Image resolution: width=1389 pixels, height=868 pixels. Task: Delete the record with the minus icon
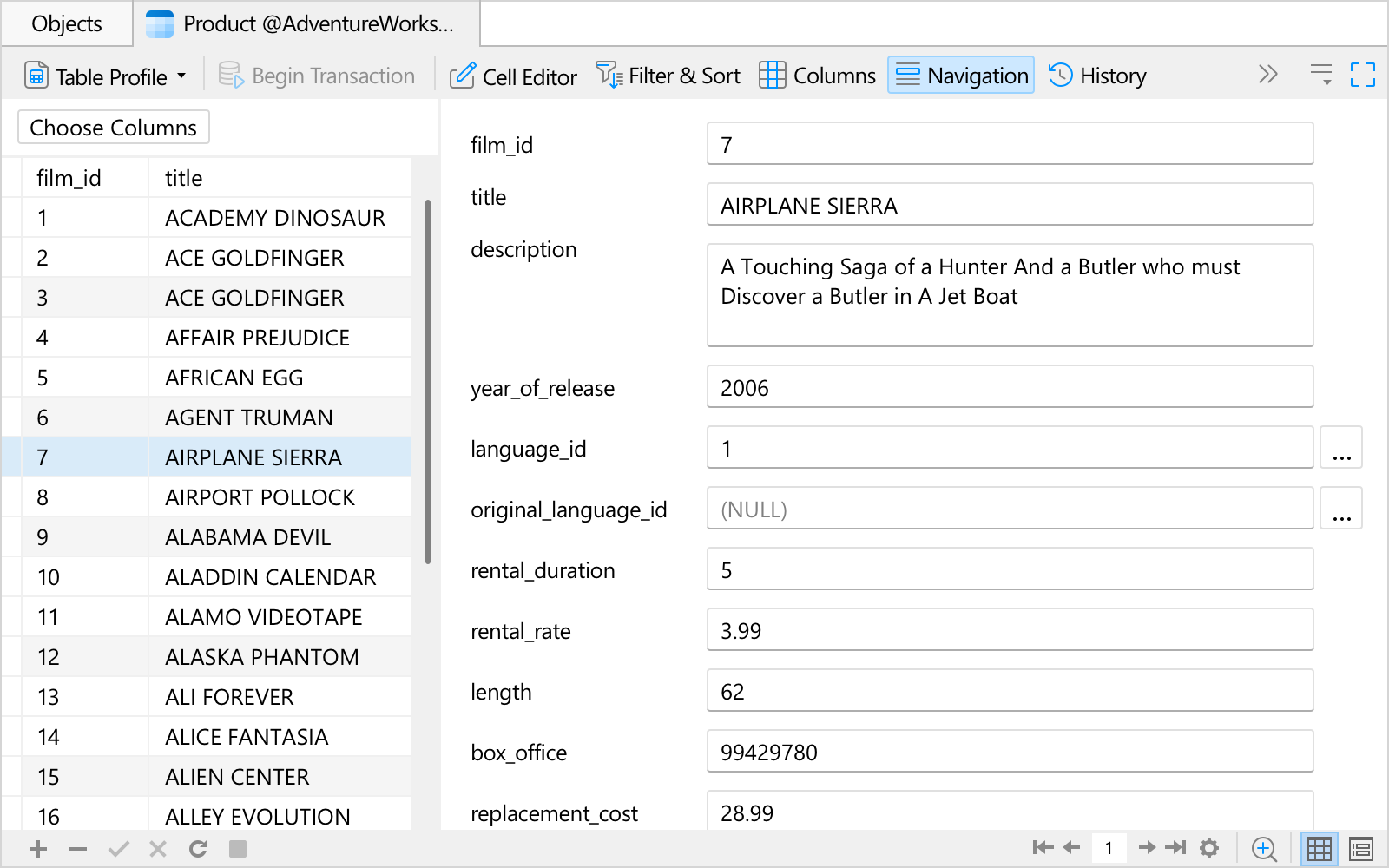(78, 849)
